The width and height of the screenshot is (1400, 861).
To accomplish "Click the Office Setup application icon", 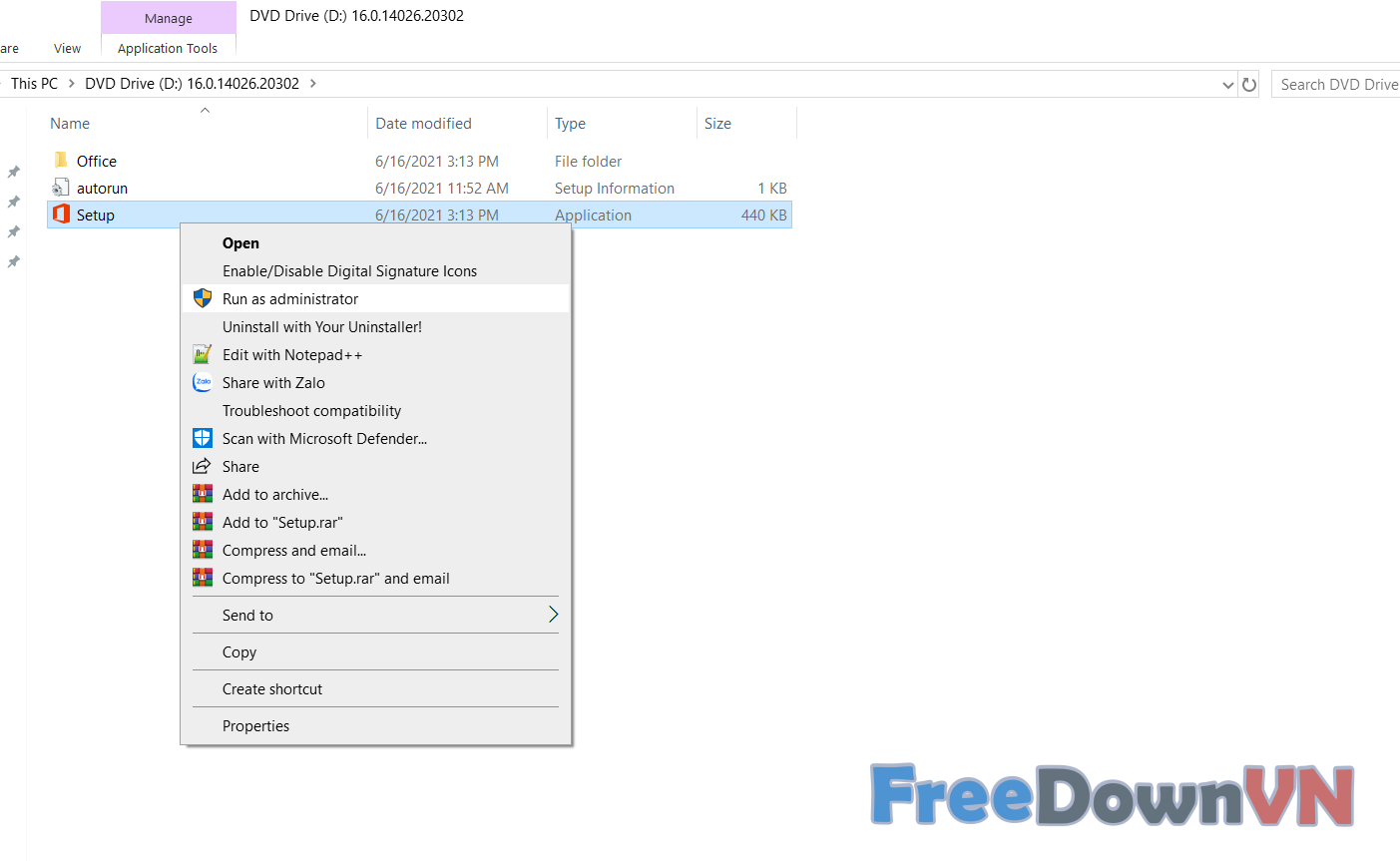I will pos(62,215).
